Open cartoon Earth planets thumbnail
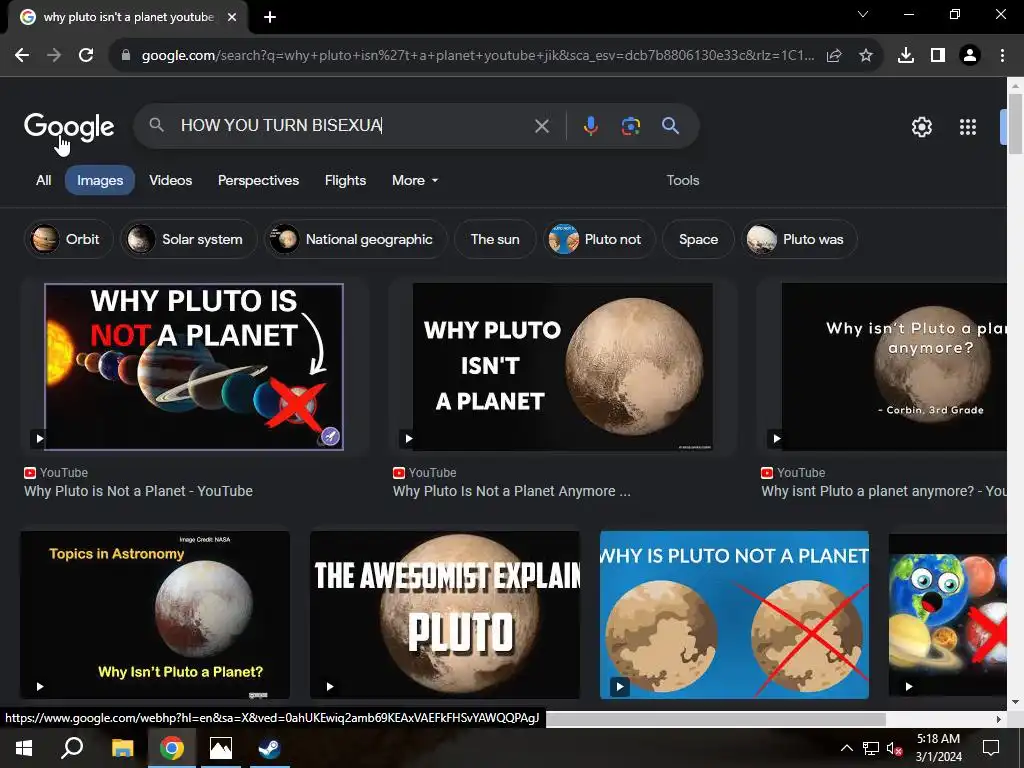 (x=948, y=615)
